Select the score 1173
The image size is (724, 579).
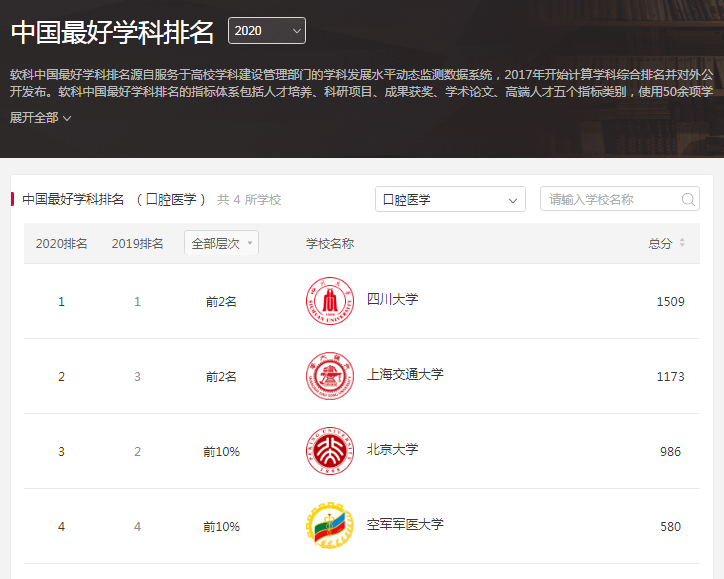coord(670,376)
